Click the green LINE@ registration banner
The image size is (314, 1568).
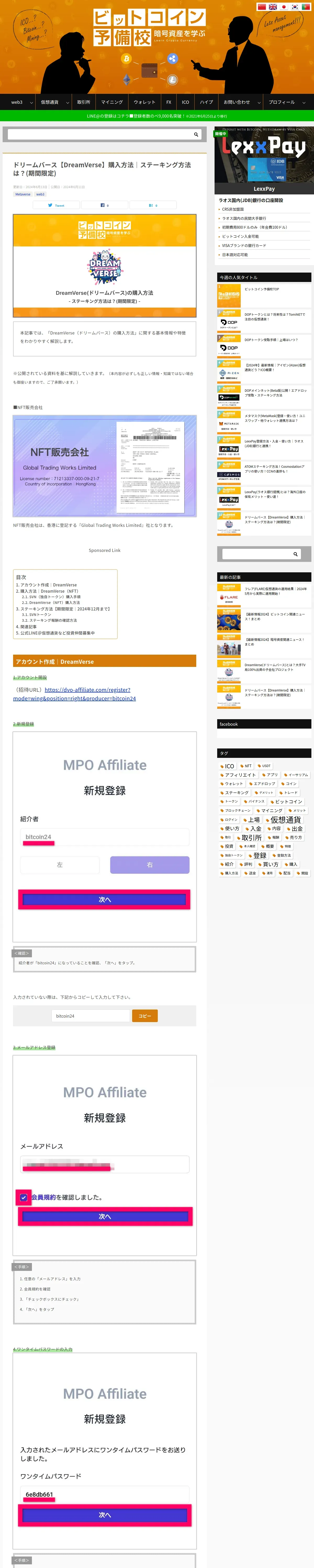pos(157,116)
